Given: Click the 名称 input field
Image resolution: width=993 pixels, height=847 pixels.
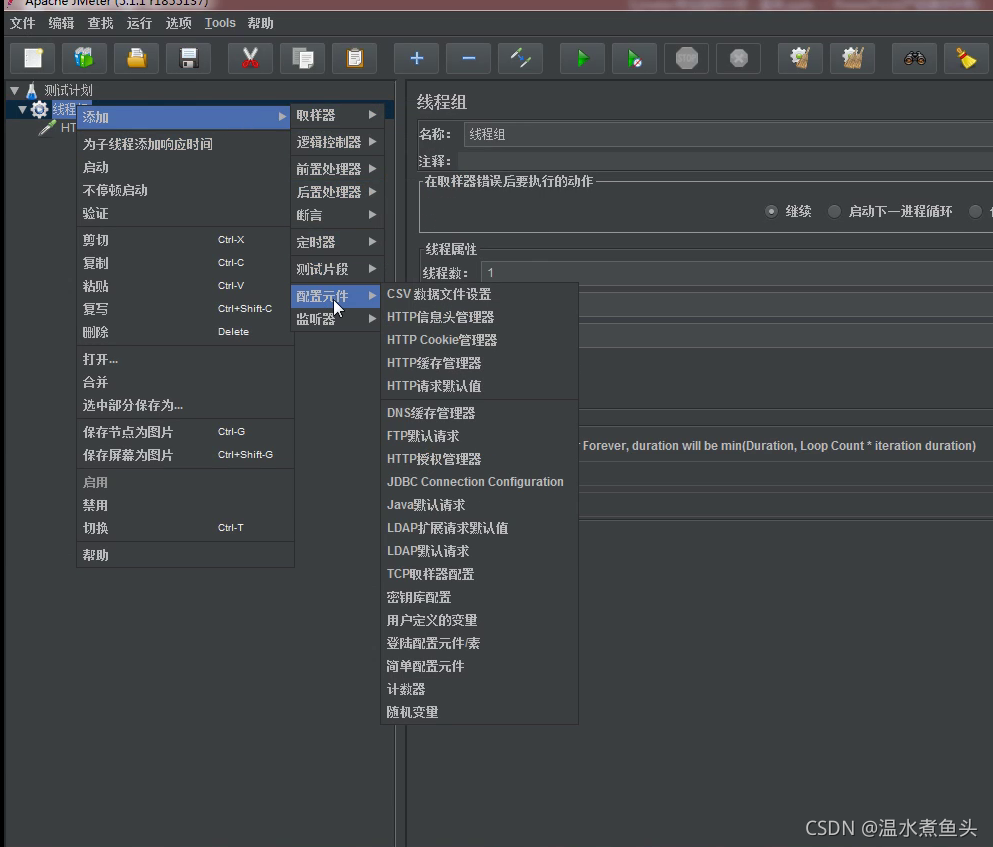Looking at the screenshot, I should 728,134.
